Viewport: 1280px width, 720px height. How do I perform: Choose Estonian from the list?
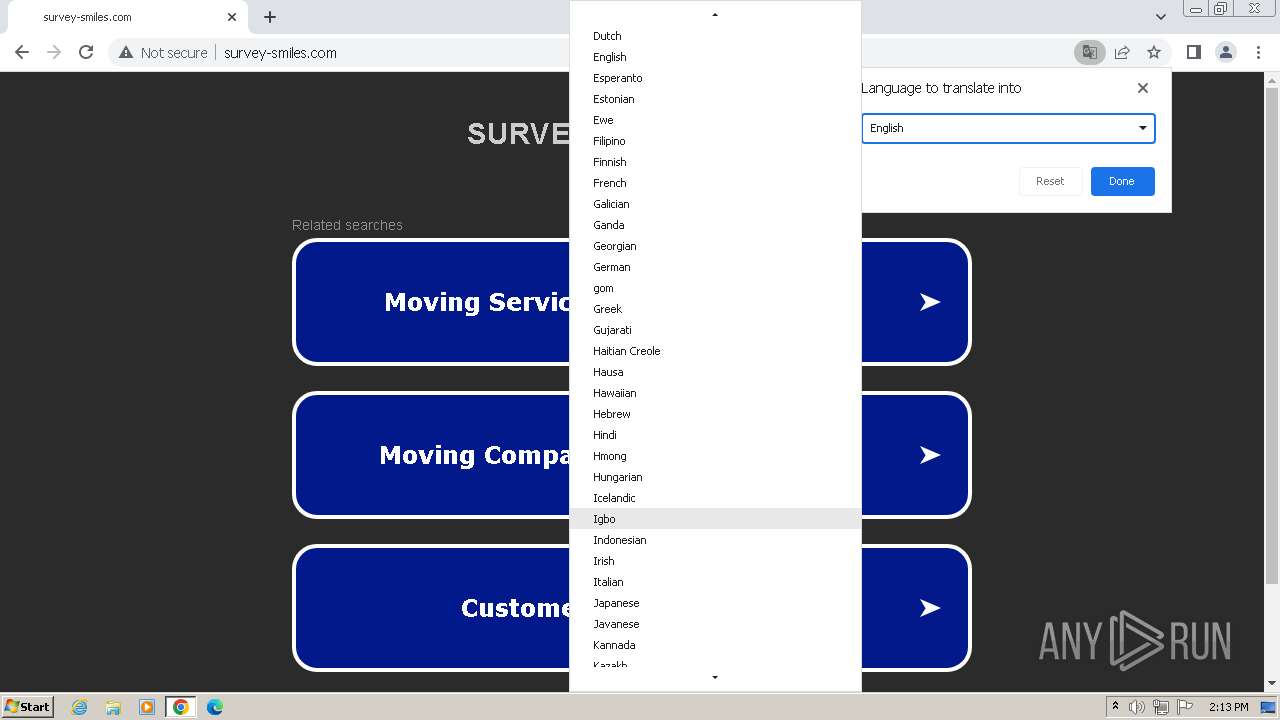pos(715,99)
